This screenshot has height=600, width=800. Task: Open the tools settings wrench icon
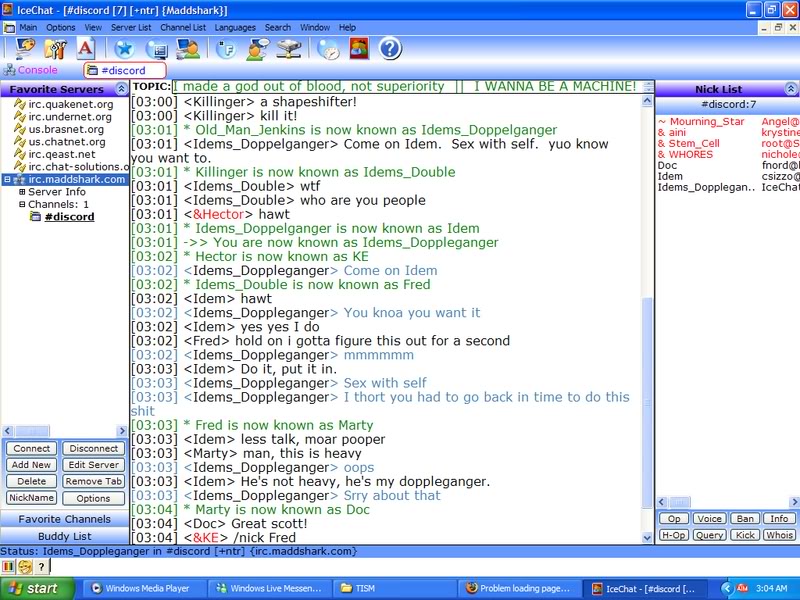(x=55, y=49)
